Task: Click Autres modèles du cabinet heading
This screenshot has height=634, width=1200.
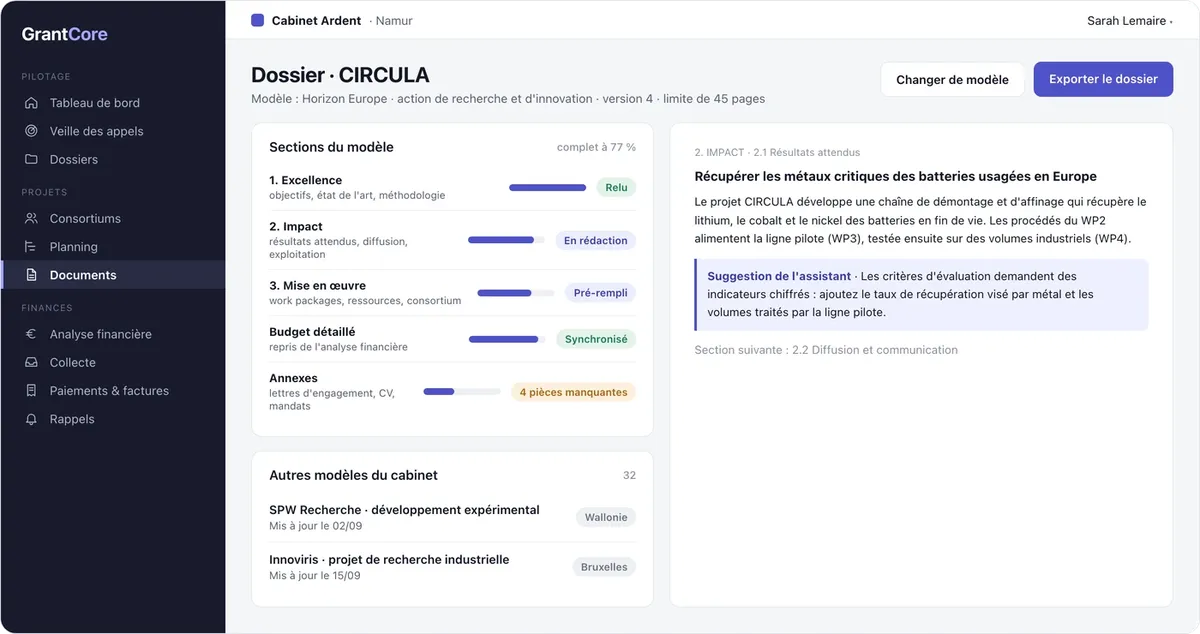Action: [353, 476]
